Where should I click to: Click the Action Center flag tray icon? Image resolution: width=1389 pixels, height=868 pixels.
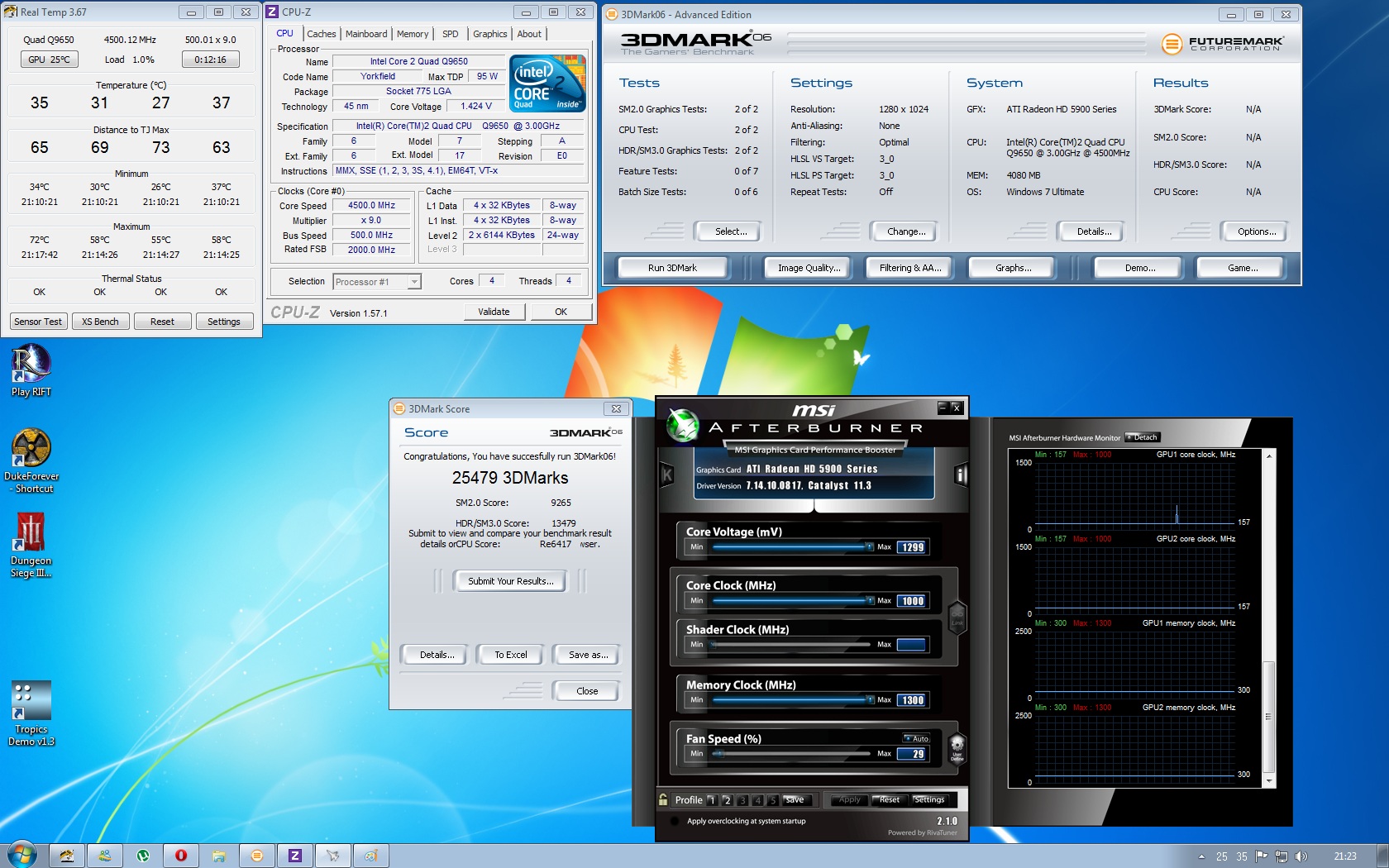tap(1262, 856)
